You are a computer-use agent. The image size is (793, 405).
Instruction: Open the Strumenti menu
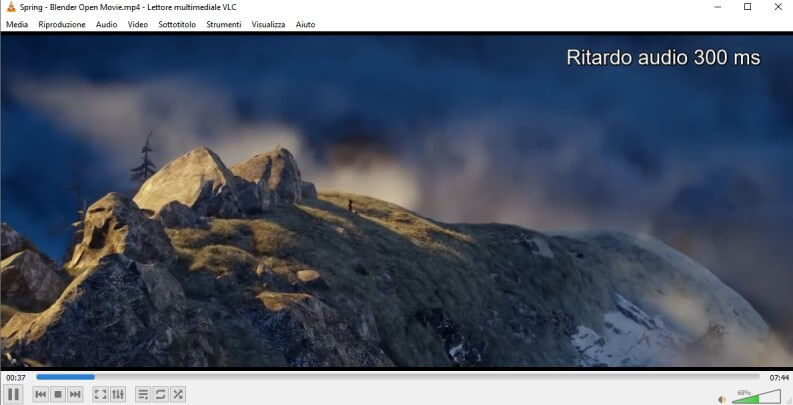click(x=224, y=24)
